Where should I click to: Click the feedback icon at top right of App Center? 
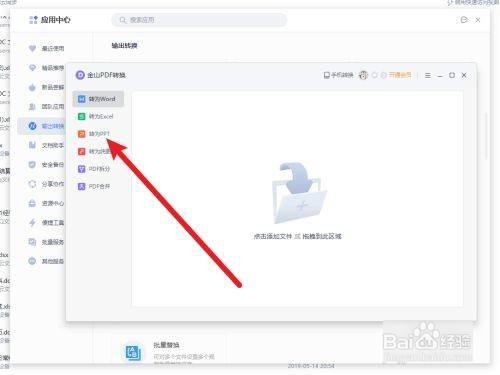point(464,20)
